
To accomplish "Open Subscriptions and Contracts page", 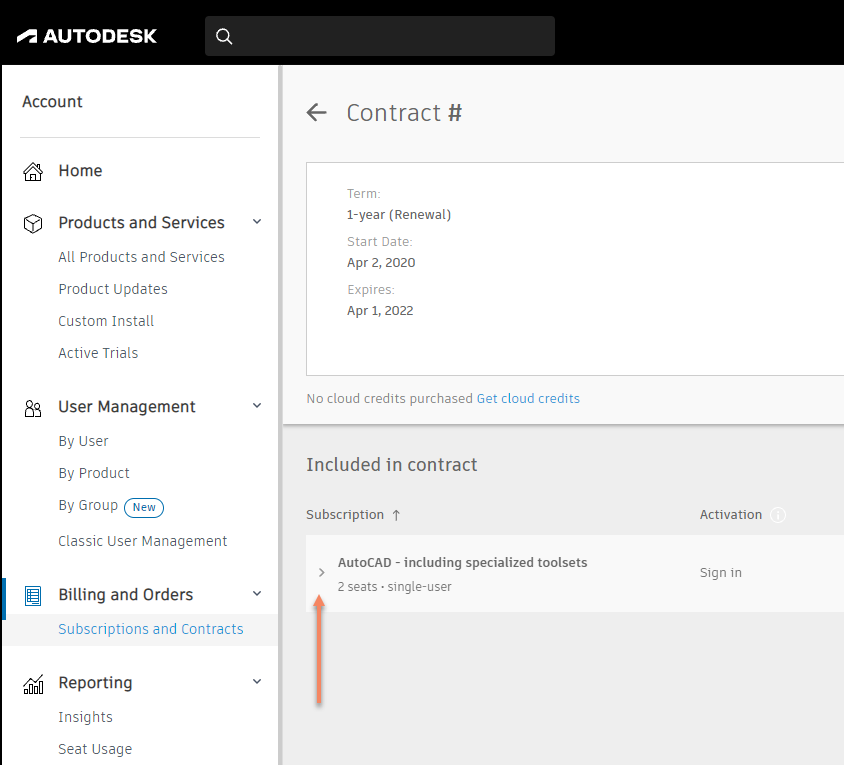I will point(151,629).
